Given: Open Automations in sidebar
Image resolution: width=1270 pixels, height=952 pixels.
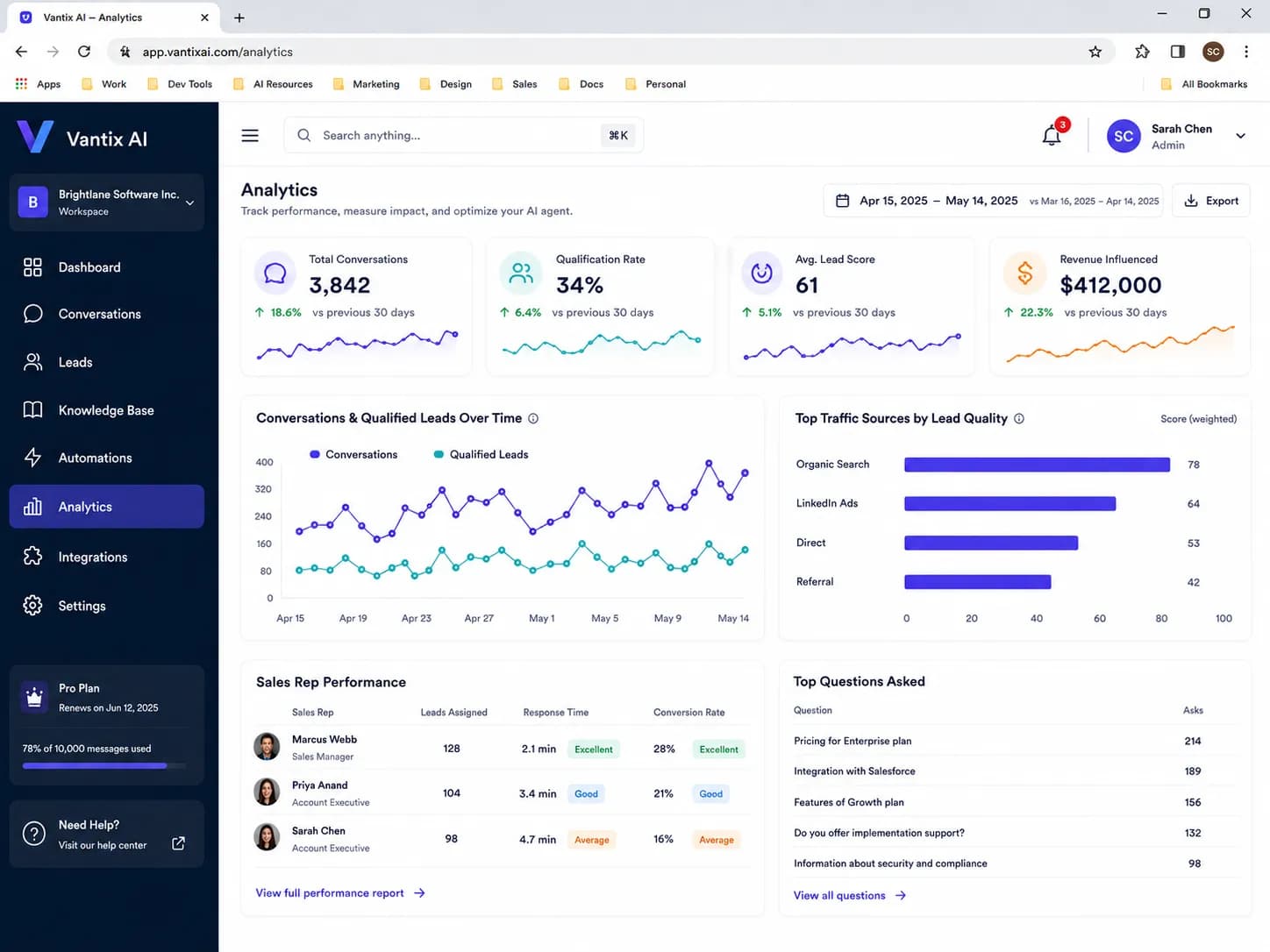Looking at the screenshot, I should pyautogui.click(x=107, y=458).
